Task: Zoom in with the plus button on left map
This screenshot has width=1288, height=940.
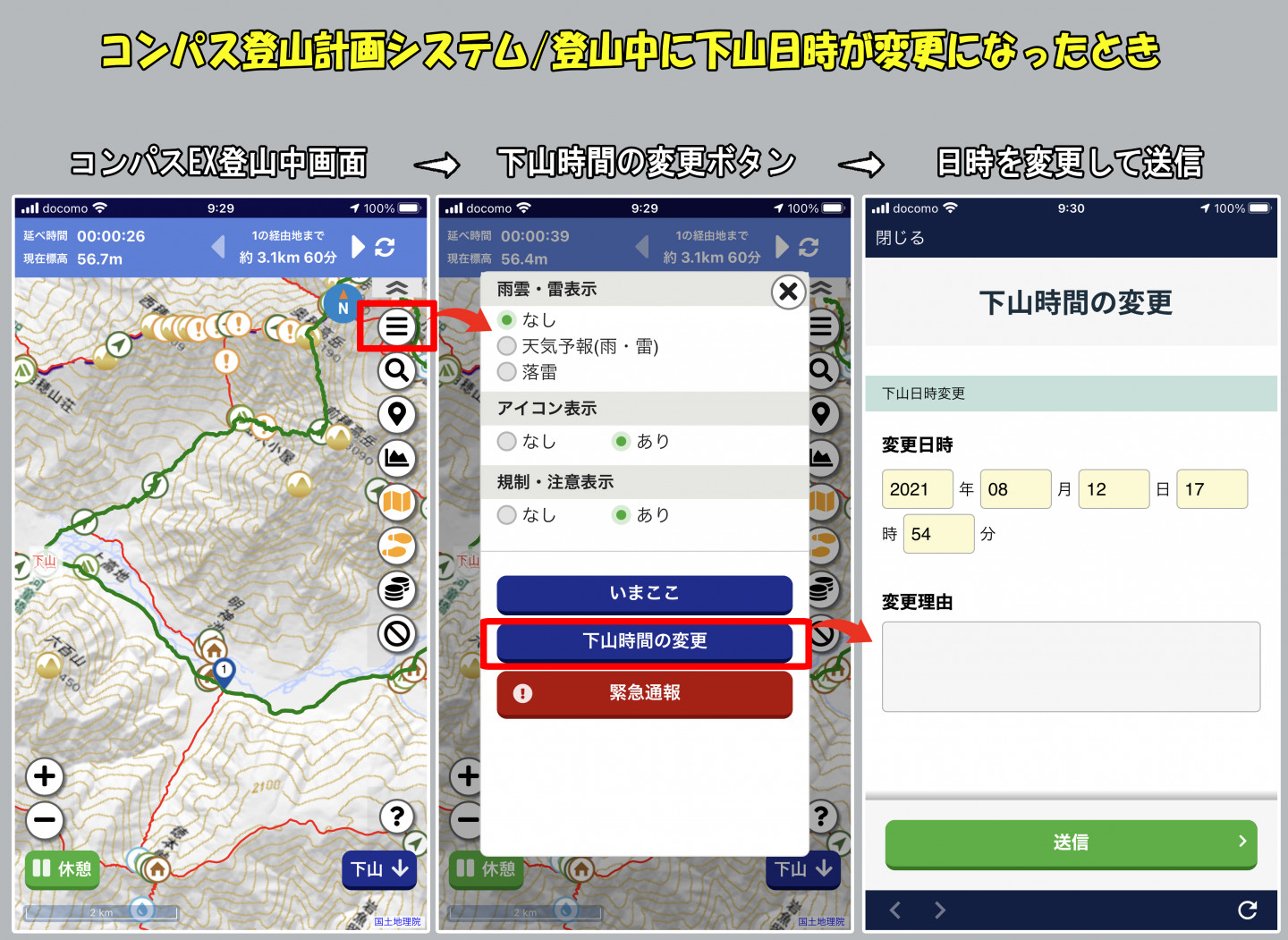Action: click(x=45, y=776)
